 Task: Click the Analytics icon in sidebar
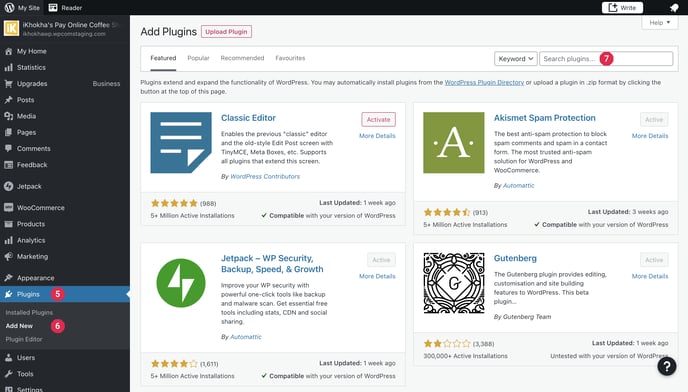[8, 240]
